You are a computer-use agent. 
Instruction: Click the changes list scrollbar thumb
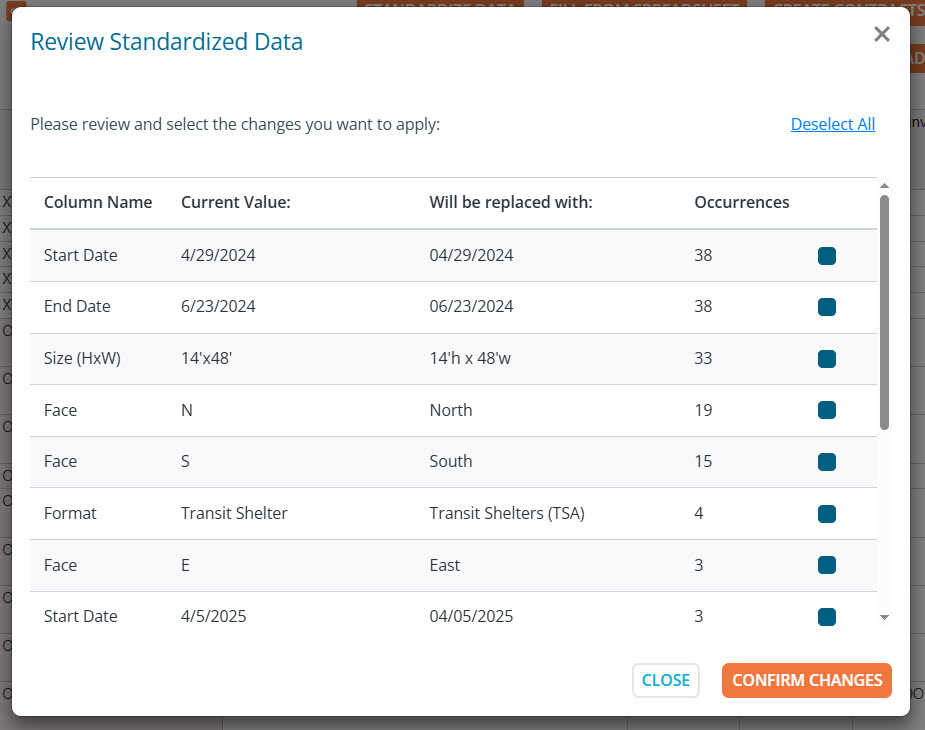click(883, 310)
